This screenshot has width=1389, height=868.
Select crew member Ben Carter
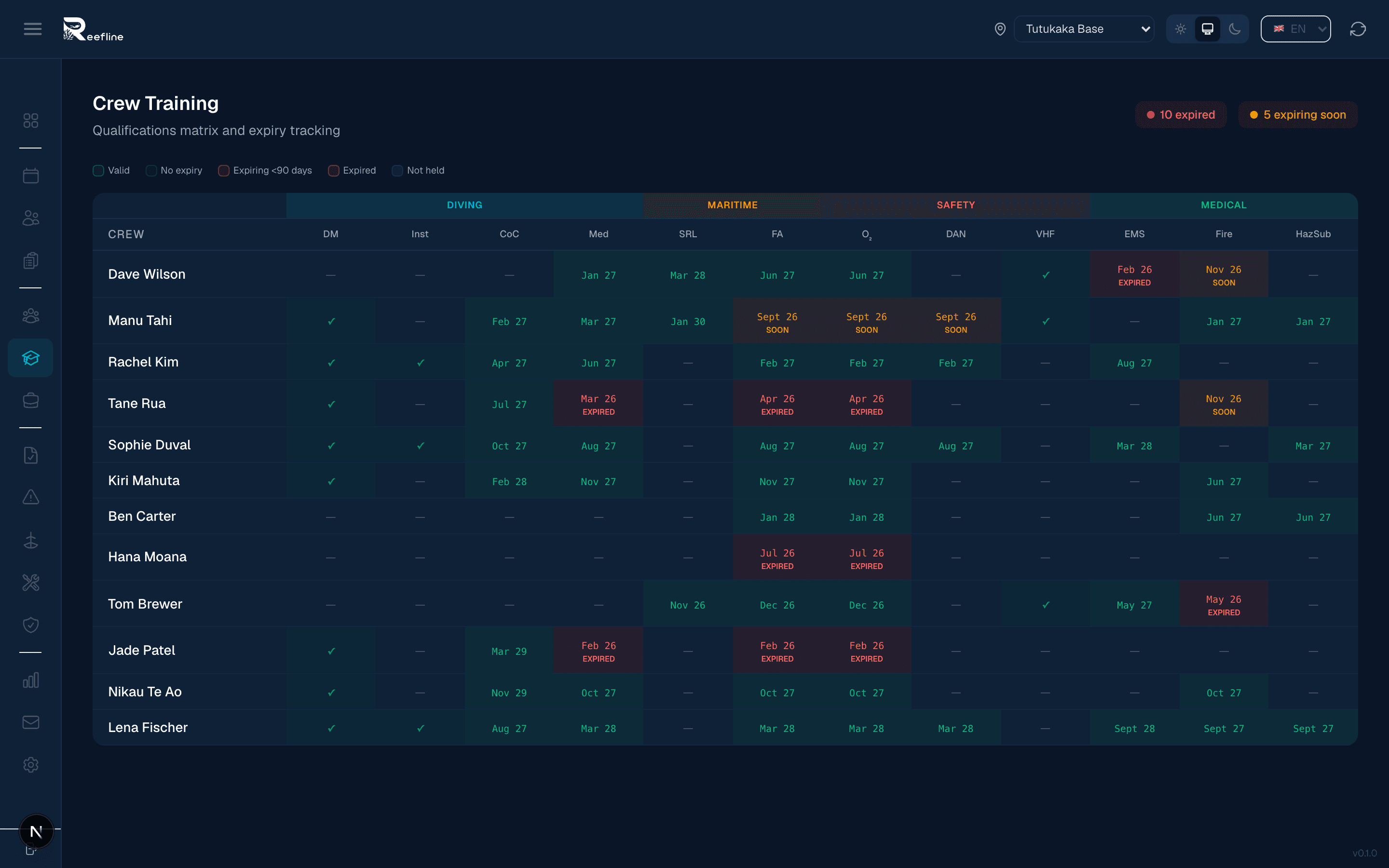[142, 516]
